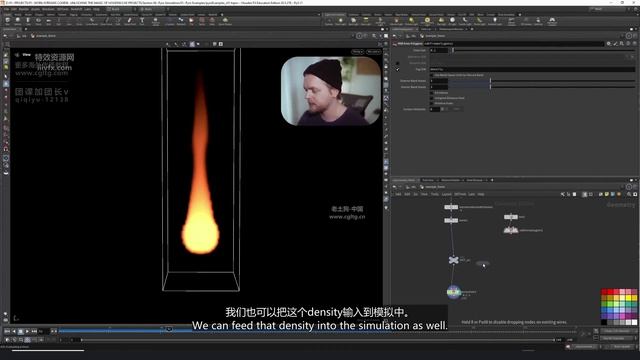Toggle the Fill Interior checkbox

[432, 93]
